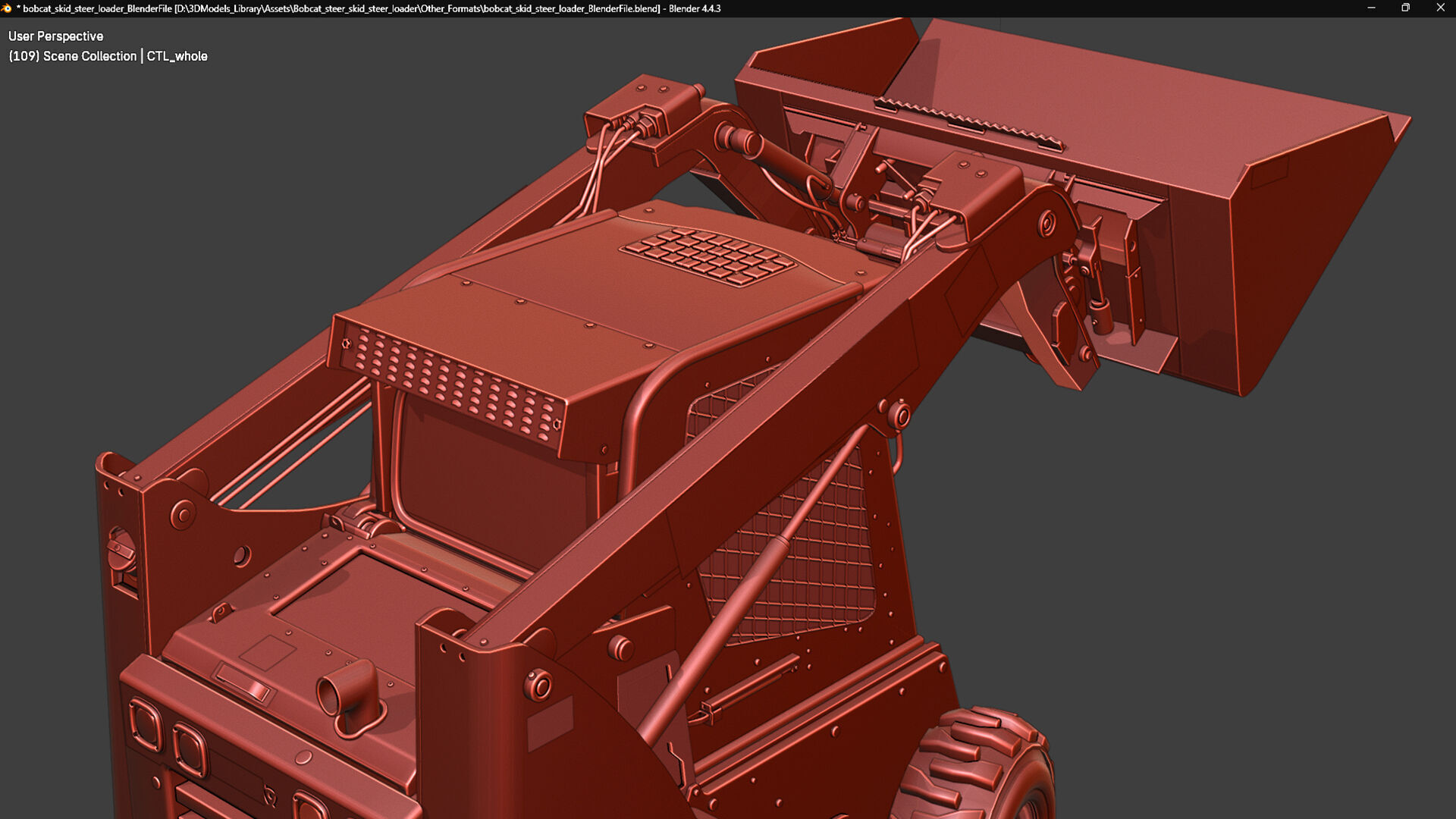Screen dimensions: 1456x819
Task: Minimize the Blender window
Action: [1371, 8]
